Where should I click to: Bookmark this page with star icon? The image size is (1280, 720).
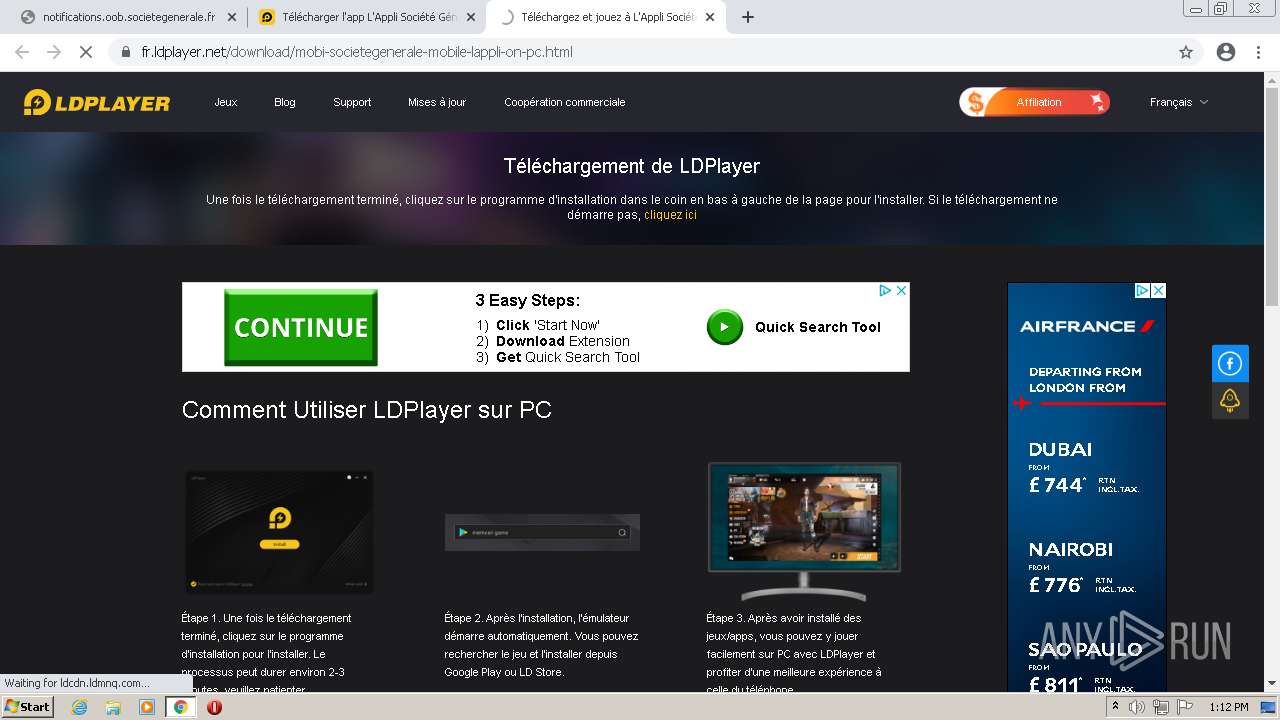point(1186,52)
